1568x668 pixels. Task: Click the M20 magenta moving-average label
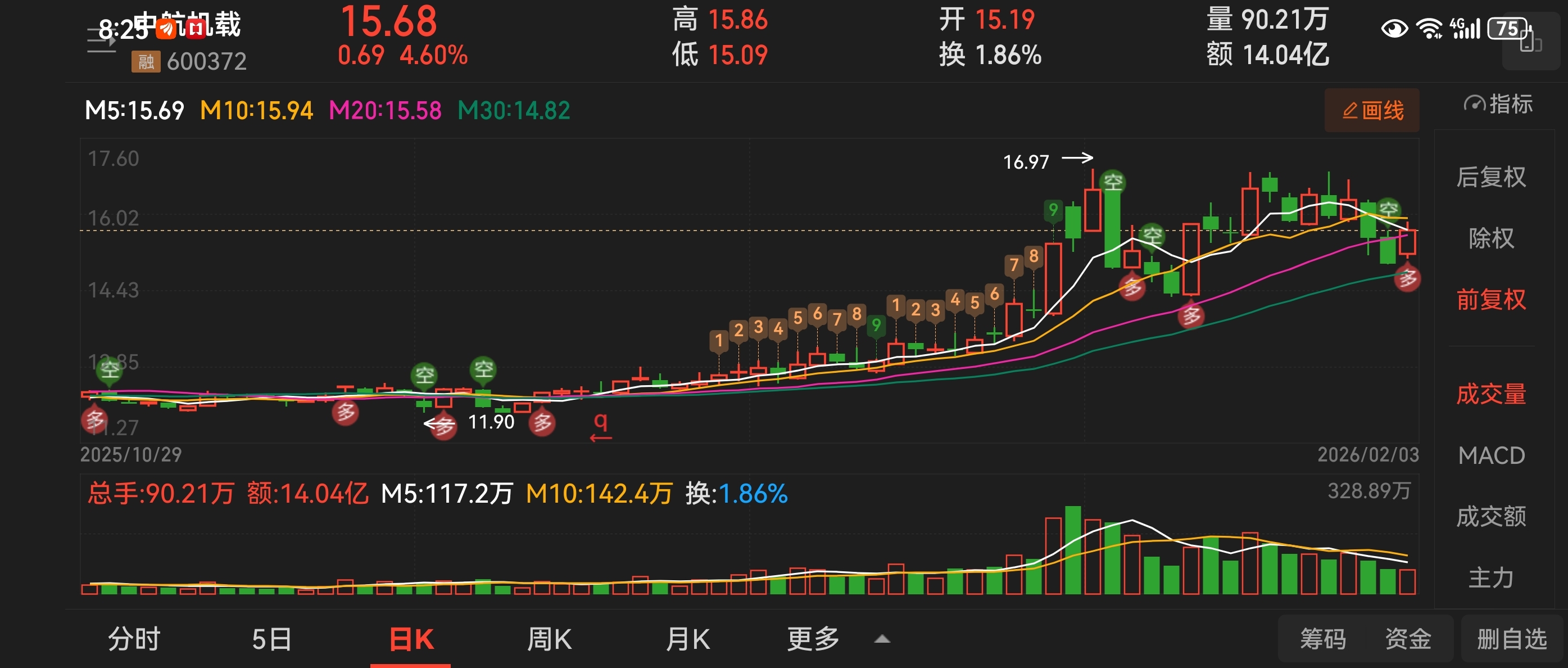(x=385, y=110)
